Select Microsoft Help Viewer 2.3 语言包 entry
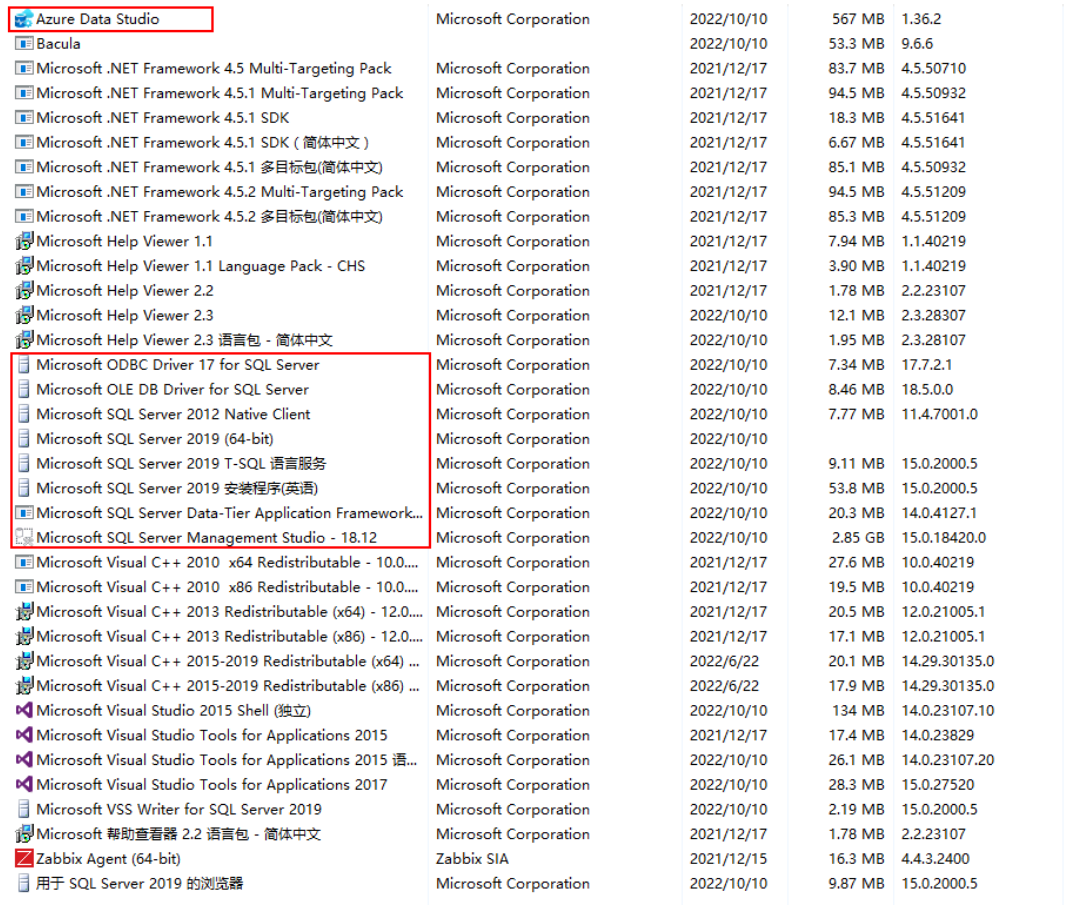1073x905 pixels. tap(184, 340)
